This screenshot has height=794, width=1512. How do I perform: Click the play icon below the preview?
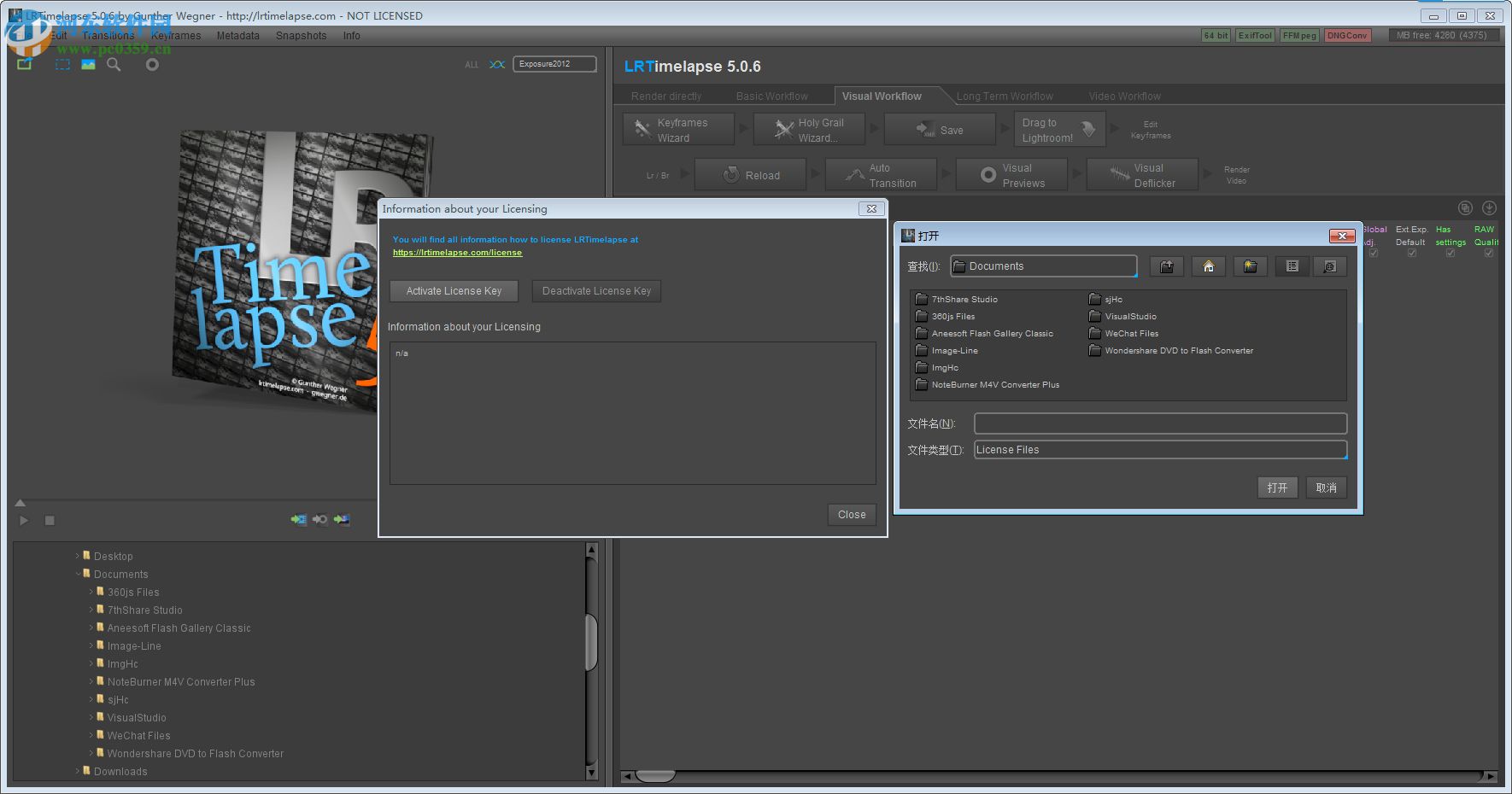click(24, 520)
